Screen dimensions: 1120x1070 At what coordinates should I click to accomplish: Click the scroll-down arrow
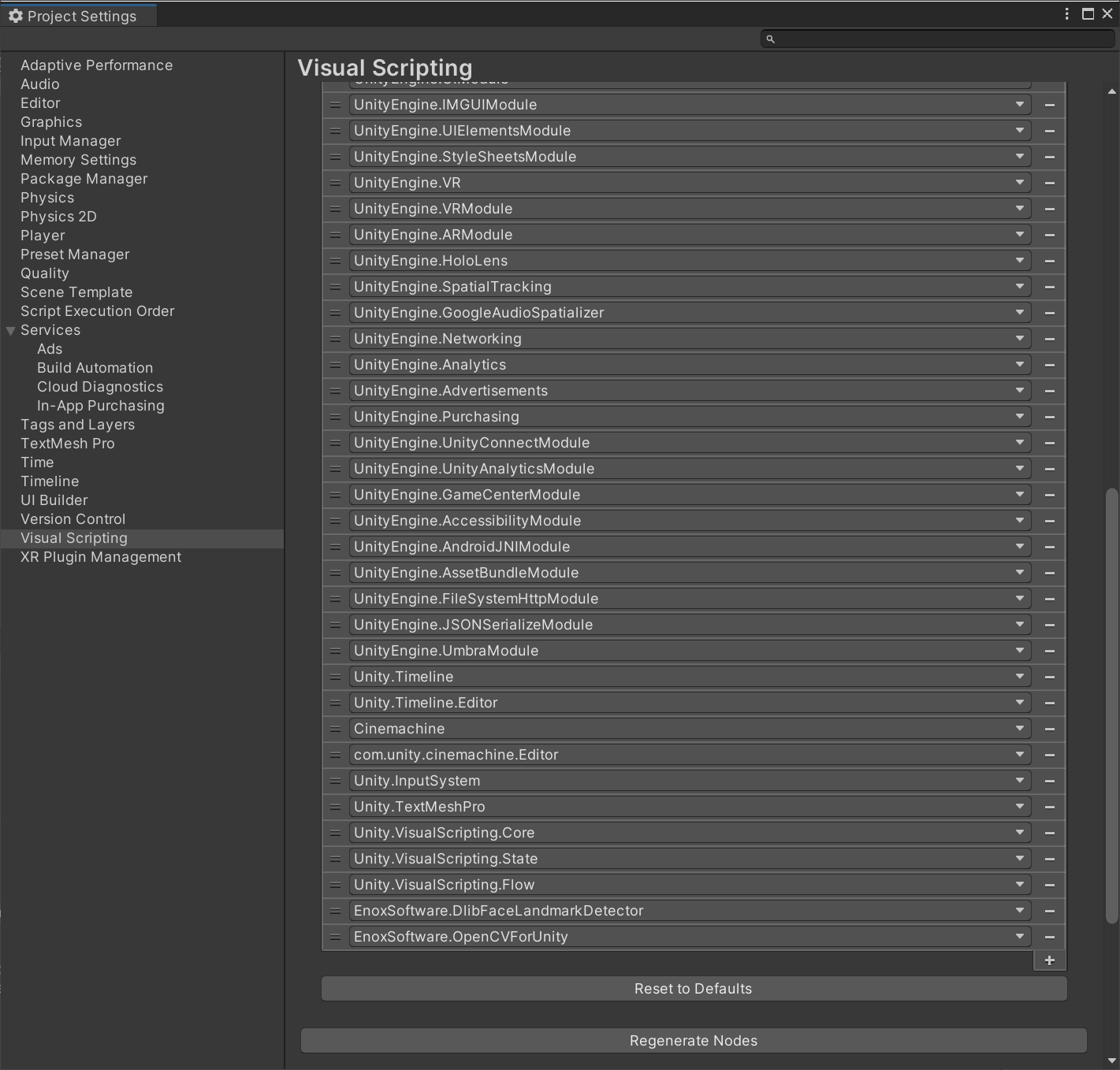pos(1112,1061)
